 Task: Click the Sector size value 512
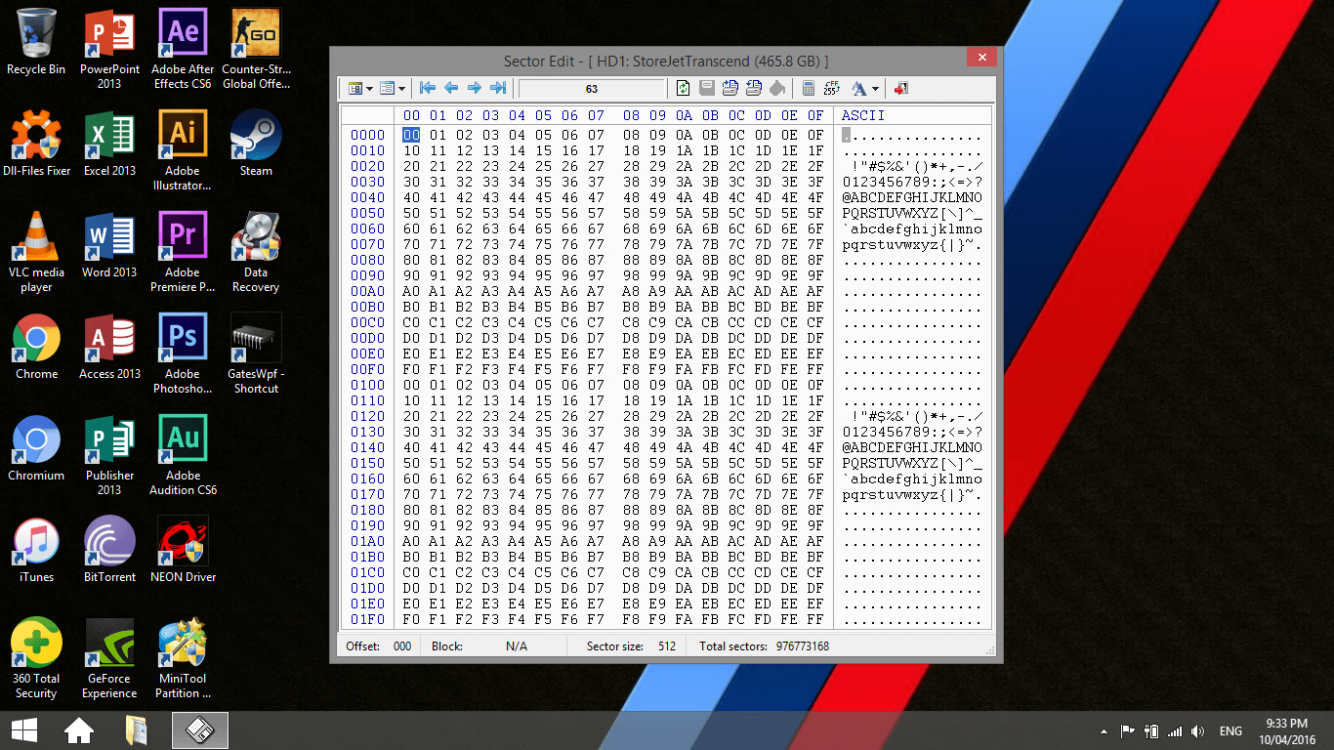667,646
